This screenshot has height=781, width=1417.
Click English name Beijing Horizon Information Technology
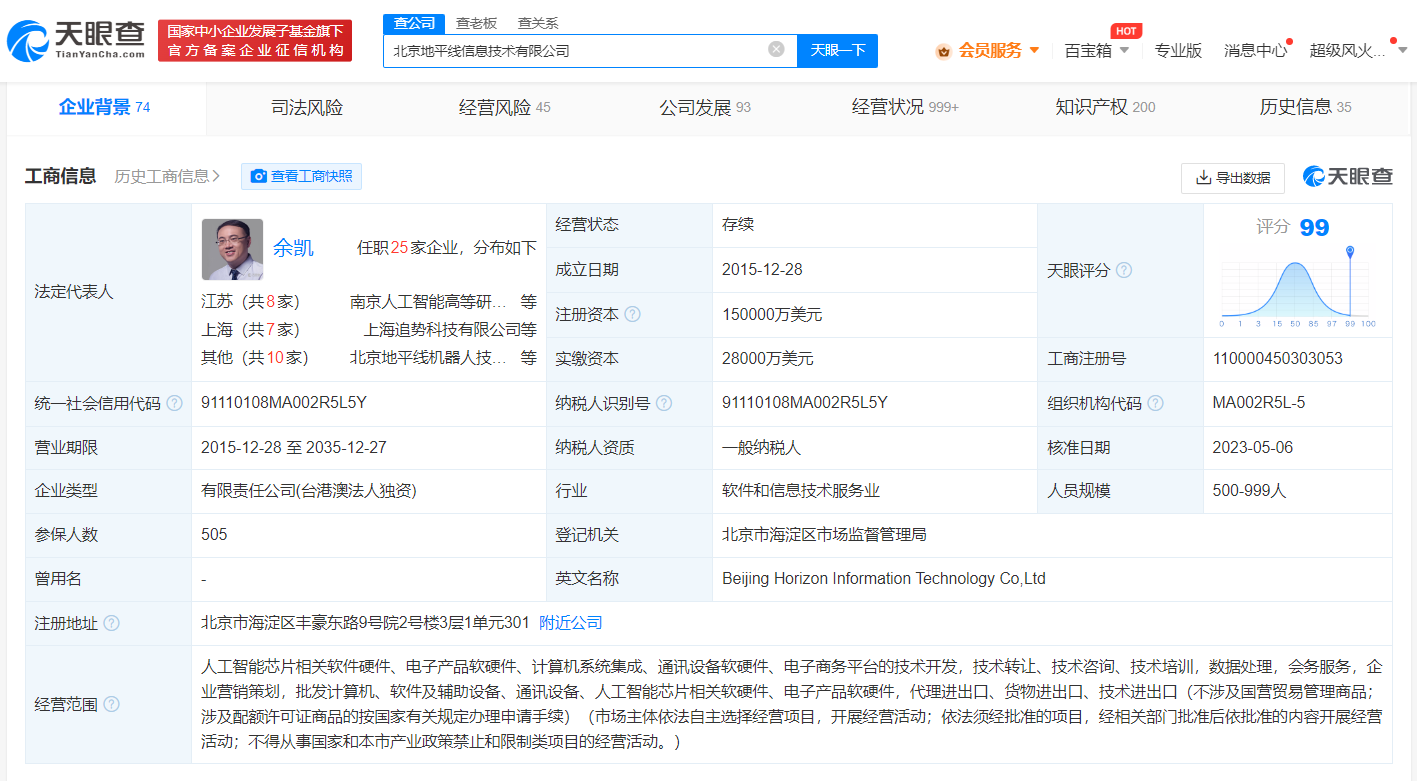tap(884, 579)
